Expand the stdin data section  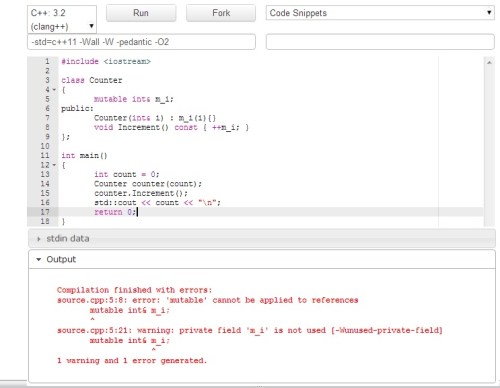tap(262, 238)
